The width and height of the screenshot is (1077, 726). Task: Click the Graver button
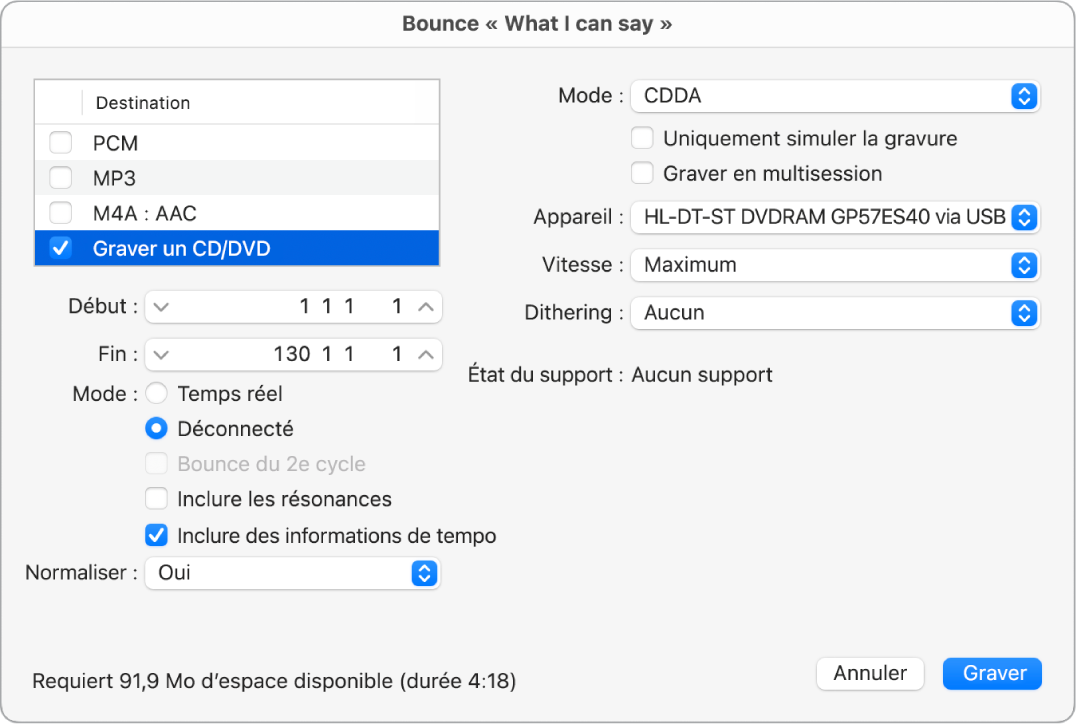tap(992, 673)
